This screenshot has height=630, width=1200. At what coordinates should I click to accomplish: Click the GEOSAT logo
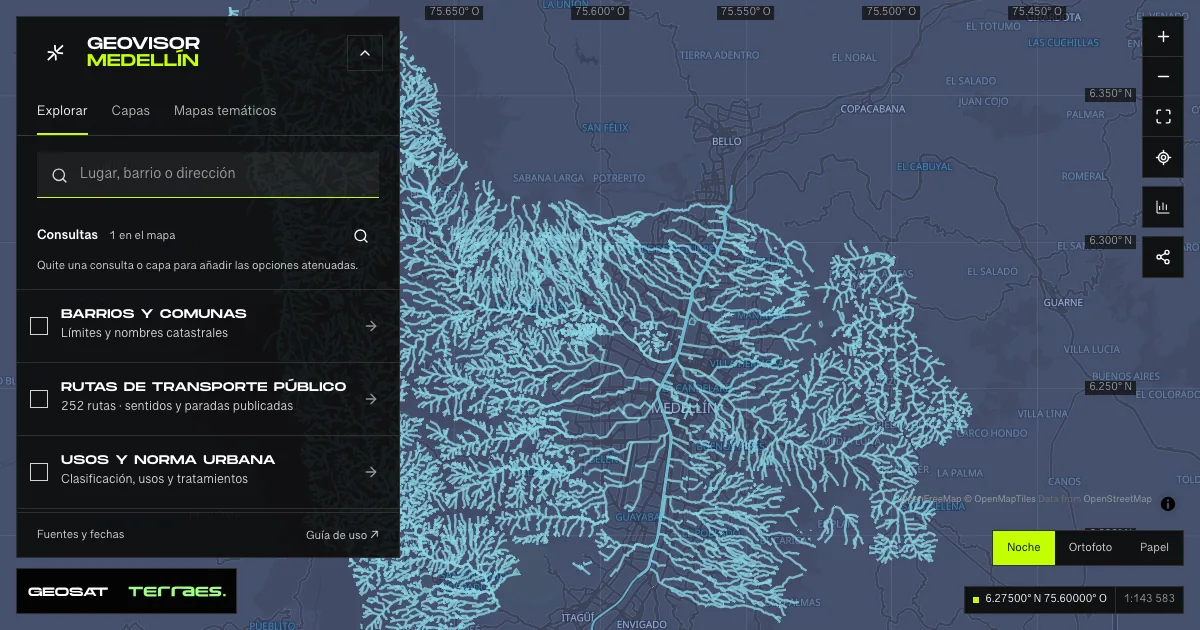click(x=68, y=592)
